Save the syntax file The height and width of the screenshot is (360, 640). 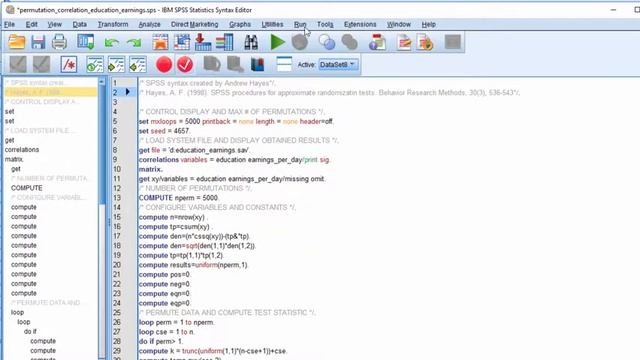pos(38,42)
